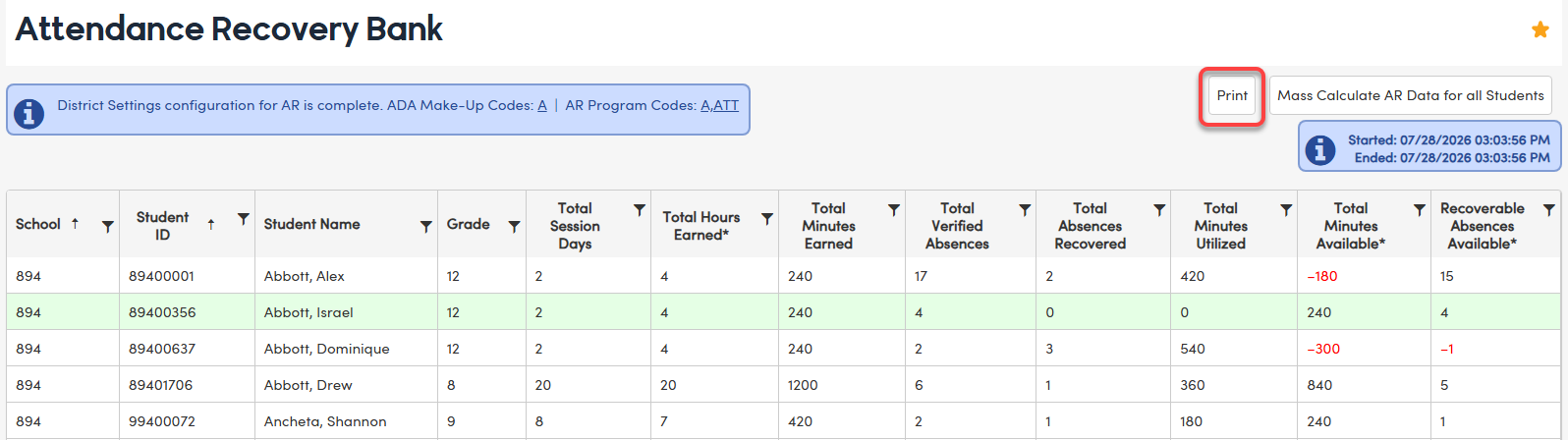The height and width of the screenshot is (440, 1568).
Task: Open the ADA Make-Up code A link
Action: click(x=542, y=105)
